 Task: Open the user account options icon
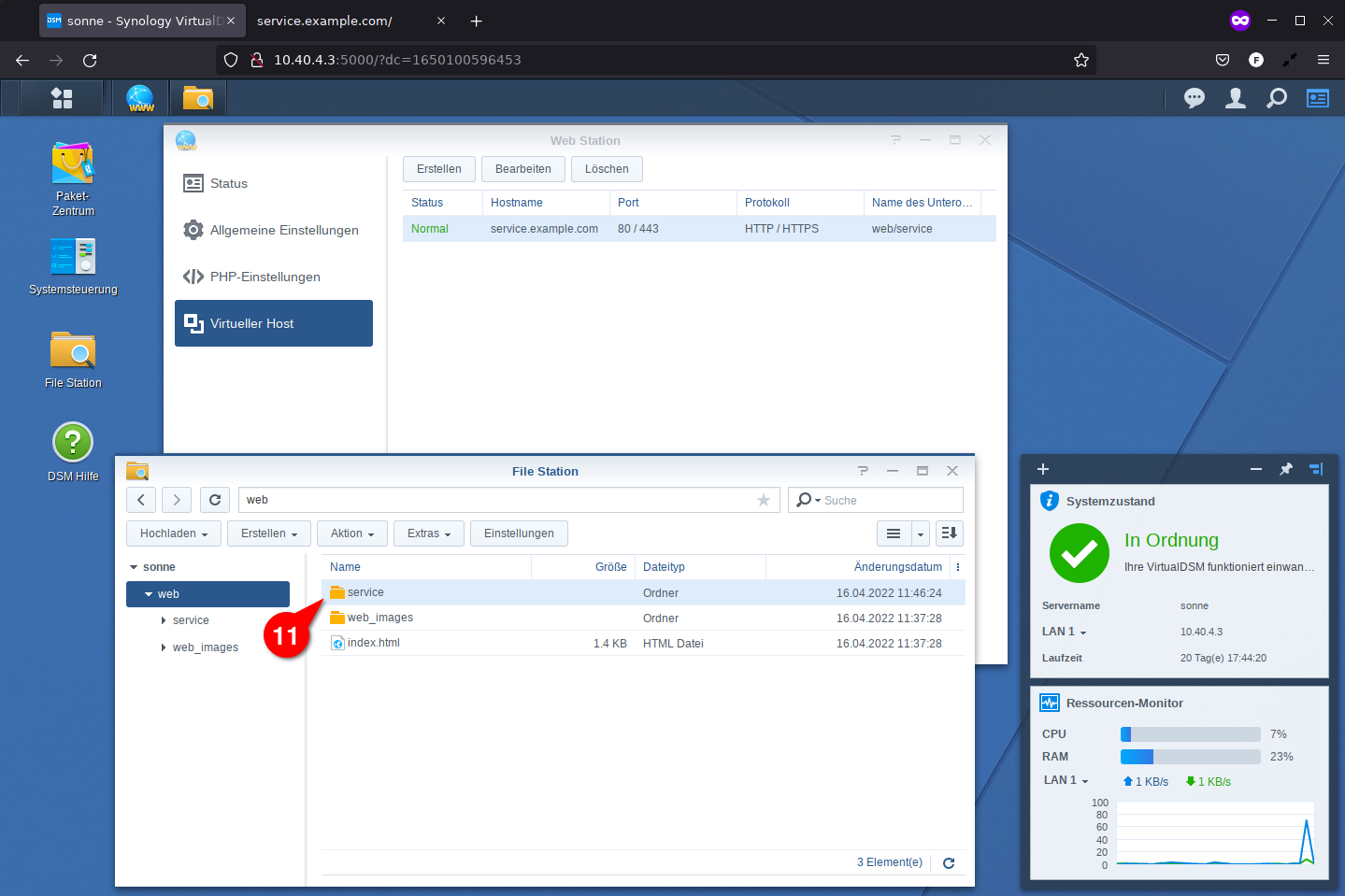click(x=1235, y=98)
